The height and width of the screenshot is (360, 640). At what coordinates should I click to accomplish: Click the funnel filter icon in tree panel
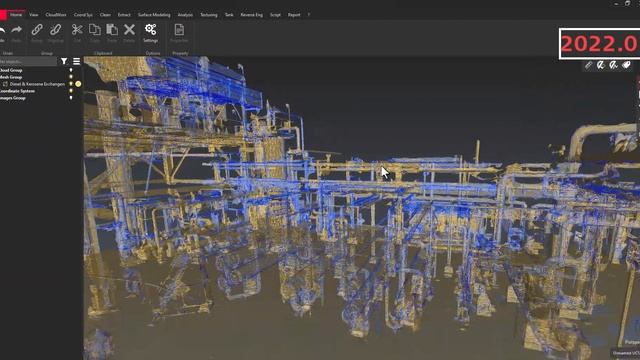tap(64, 61)
